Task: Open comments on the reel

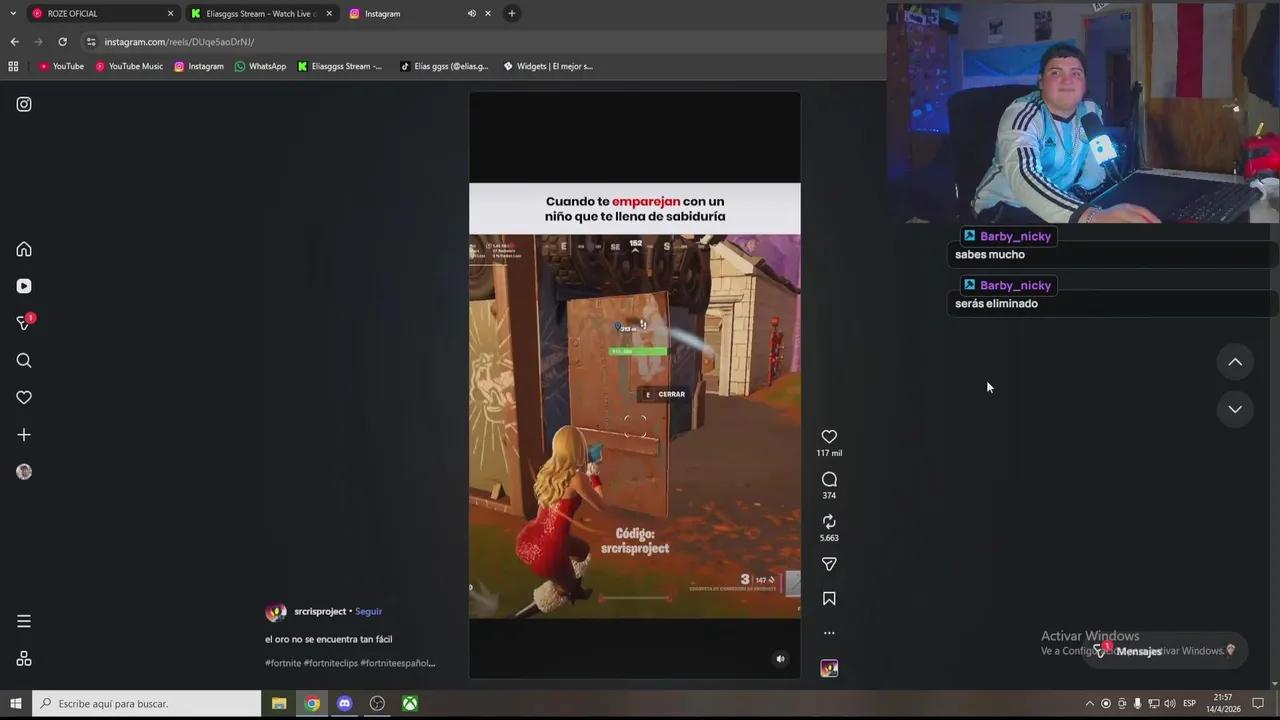Action: point(829,479)
